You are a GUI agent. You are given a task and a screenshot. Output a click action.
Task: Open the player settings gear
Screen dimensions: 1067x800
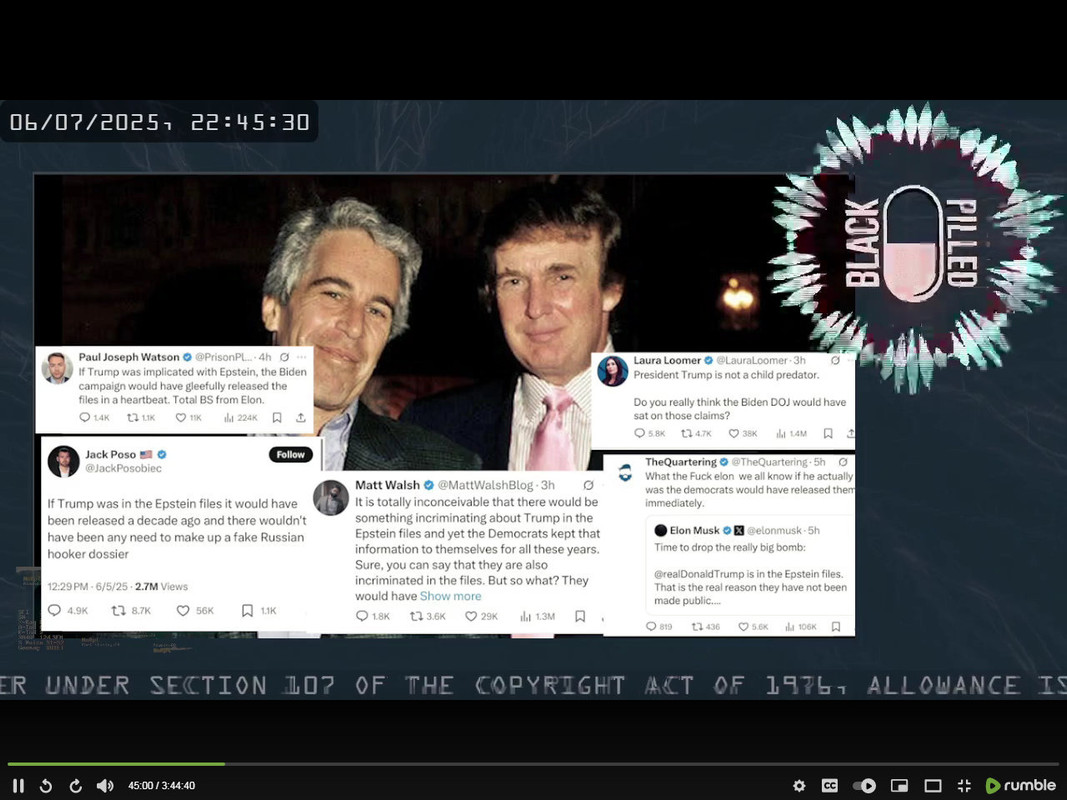(x=800, y=786)
